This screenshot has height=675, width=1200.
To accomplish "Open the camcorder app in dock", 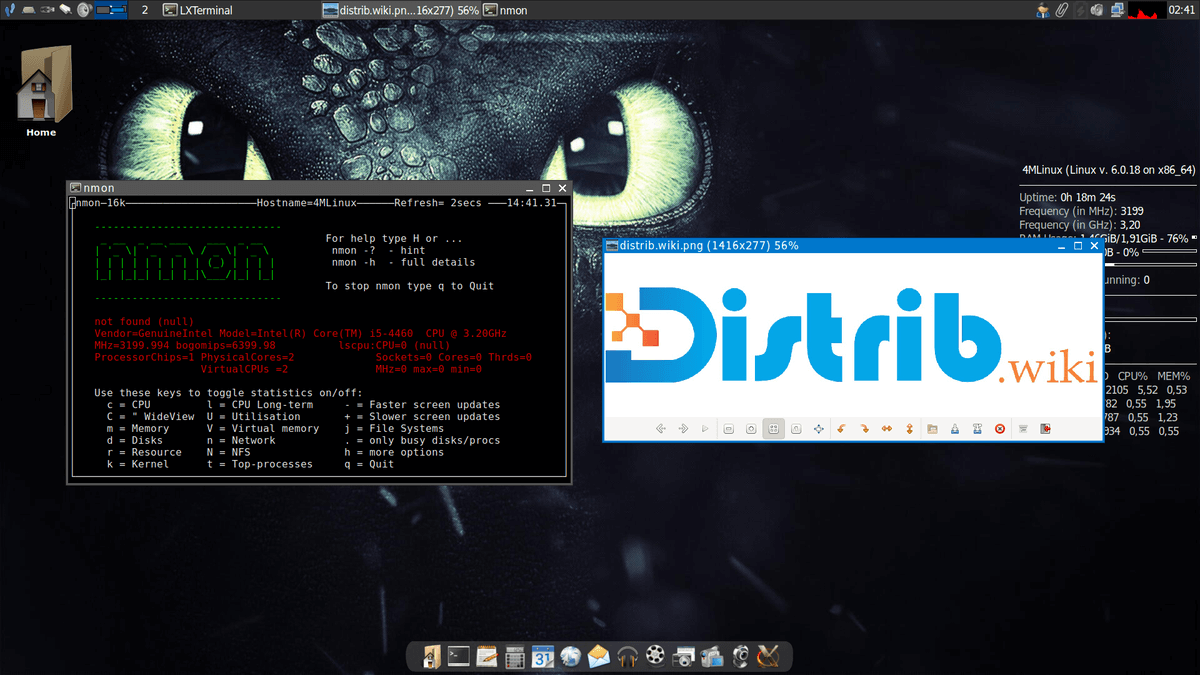I will tap(712, 657).
